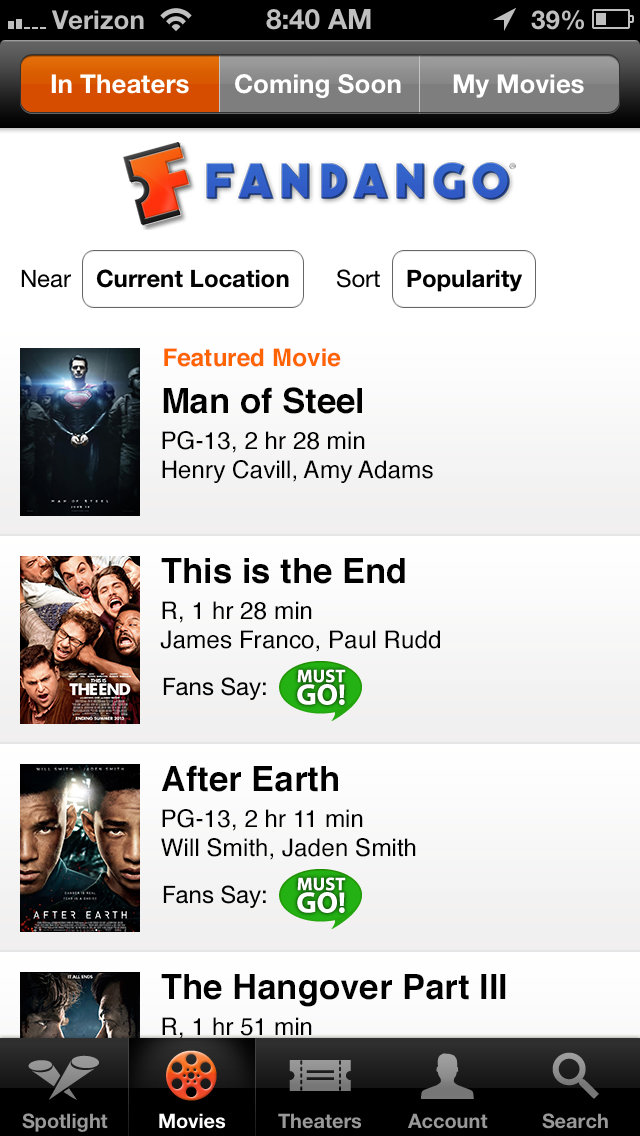640x1136 pixels.
Task: Tap the Must Go badge for After Earth
Action: click(320, 897)
